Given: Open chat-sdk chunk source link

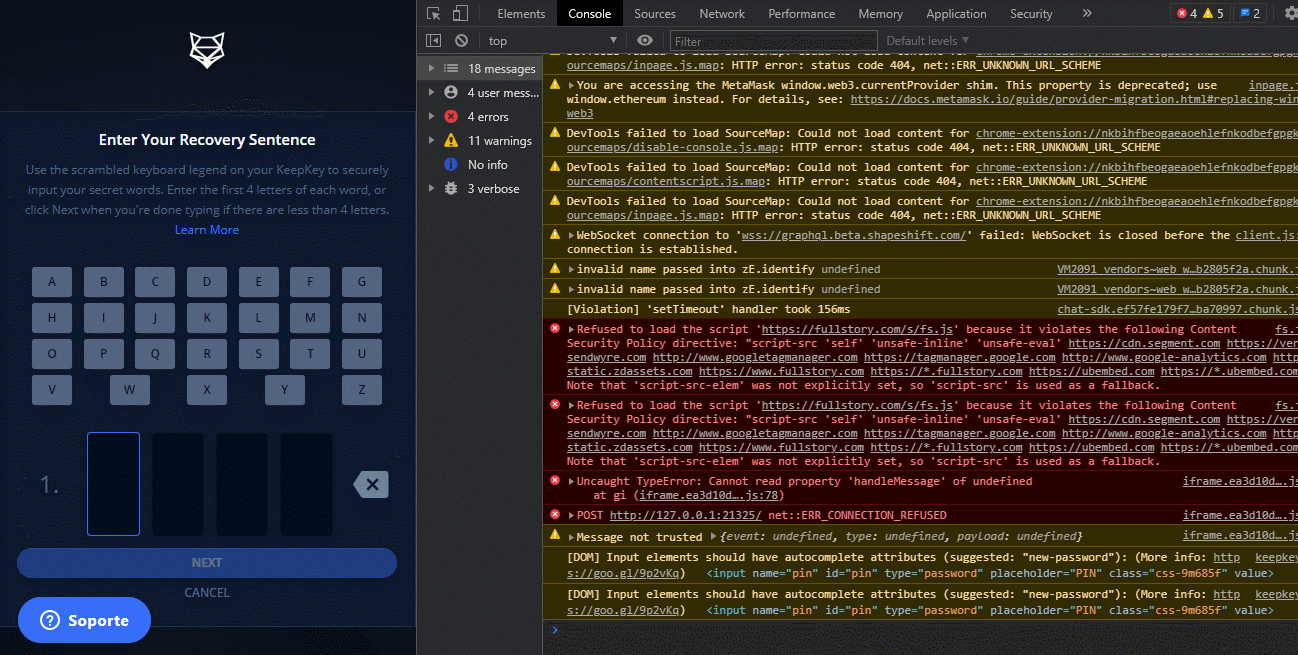Looking at the screenshot, I should click(1178, 309).
